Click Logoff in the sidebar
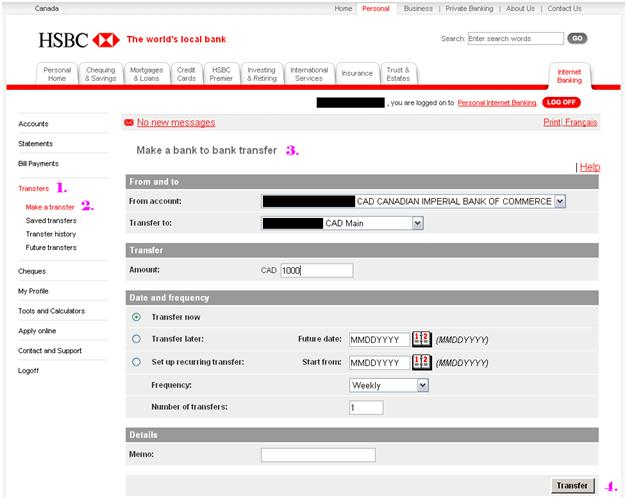 [28, 371]
